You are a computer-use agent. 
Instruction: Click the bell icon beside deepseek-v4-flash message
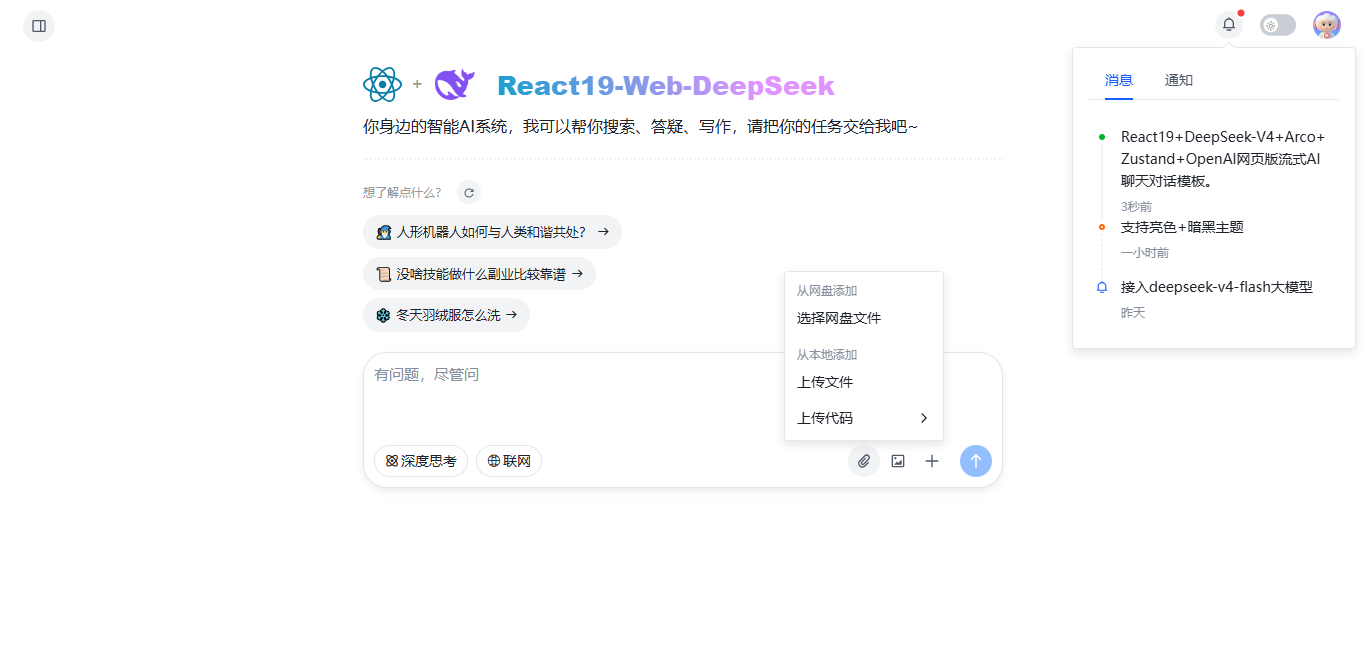click(x=1102, y=287)
